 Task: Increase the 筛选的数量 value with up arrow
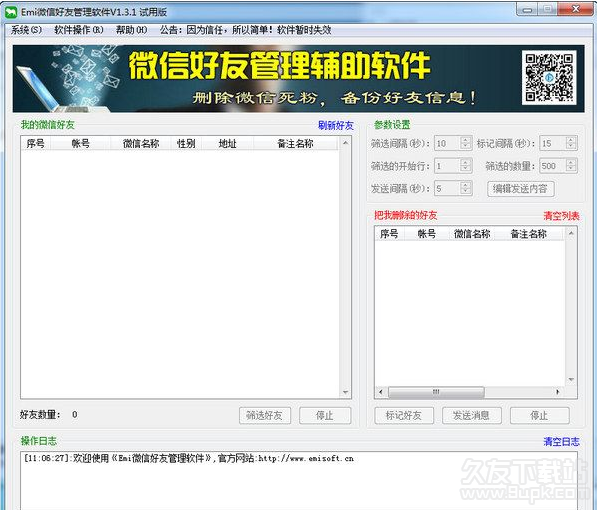[570, 162]
